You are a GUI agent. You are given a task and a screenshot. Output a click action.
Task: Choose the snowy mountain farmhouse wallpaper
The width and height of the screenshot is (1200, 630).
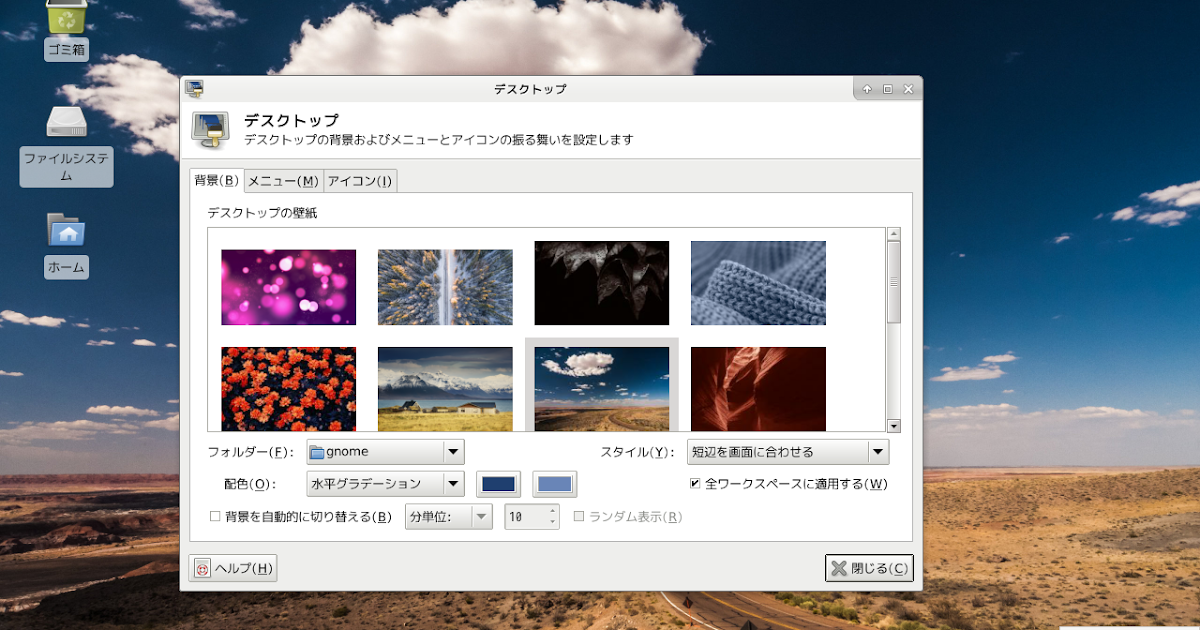[x=445, y=389]
